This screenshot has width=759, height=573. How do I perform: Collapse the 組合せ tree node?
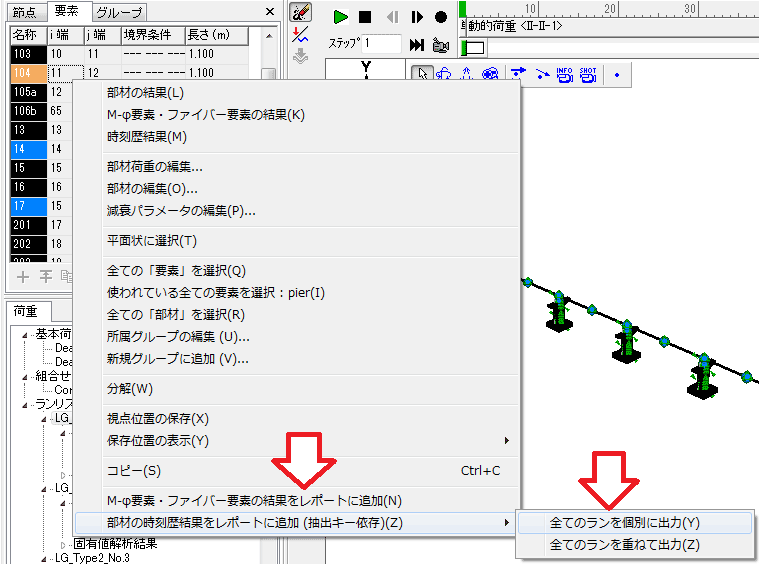click(x=25, y=377)
